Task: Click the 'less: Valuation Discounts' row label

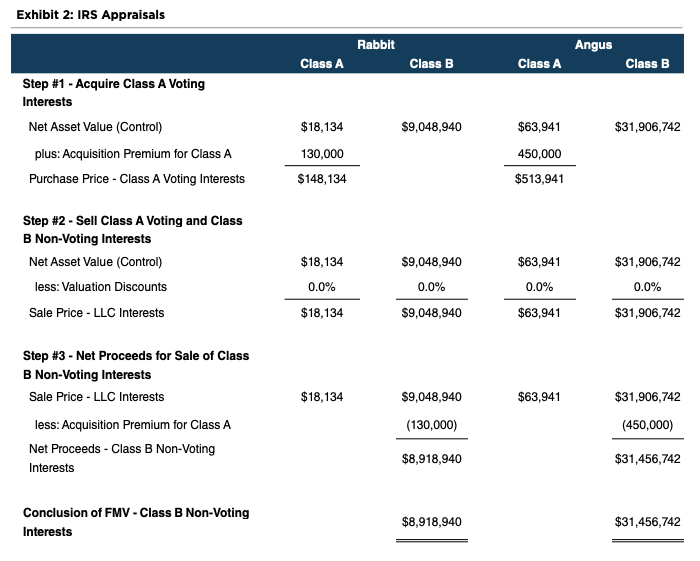Action: click(101, 287)
